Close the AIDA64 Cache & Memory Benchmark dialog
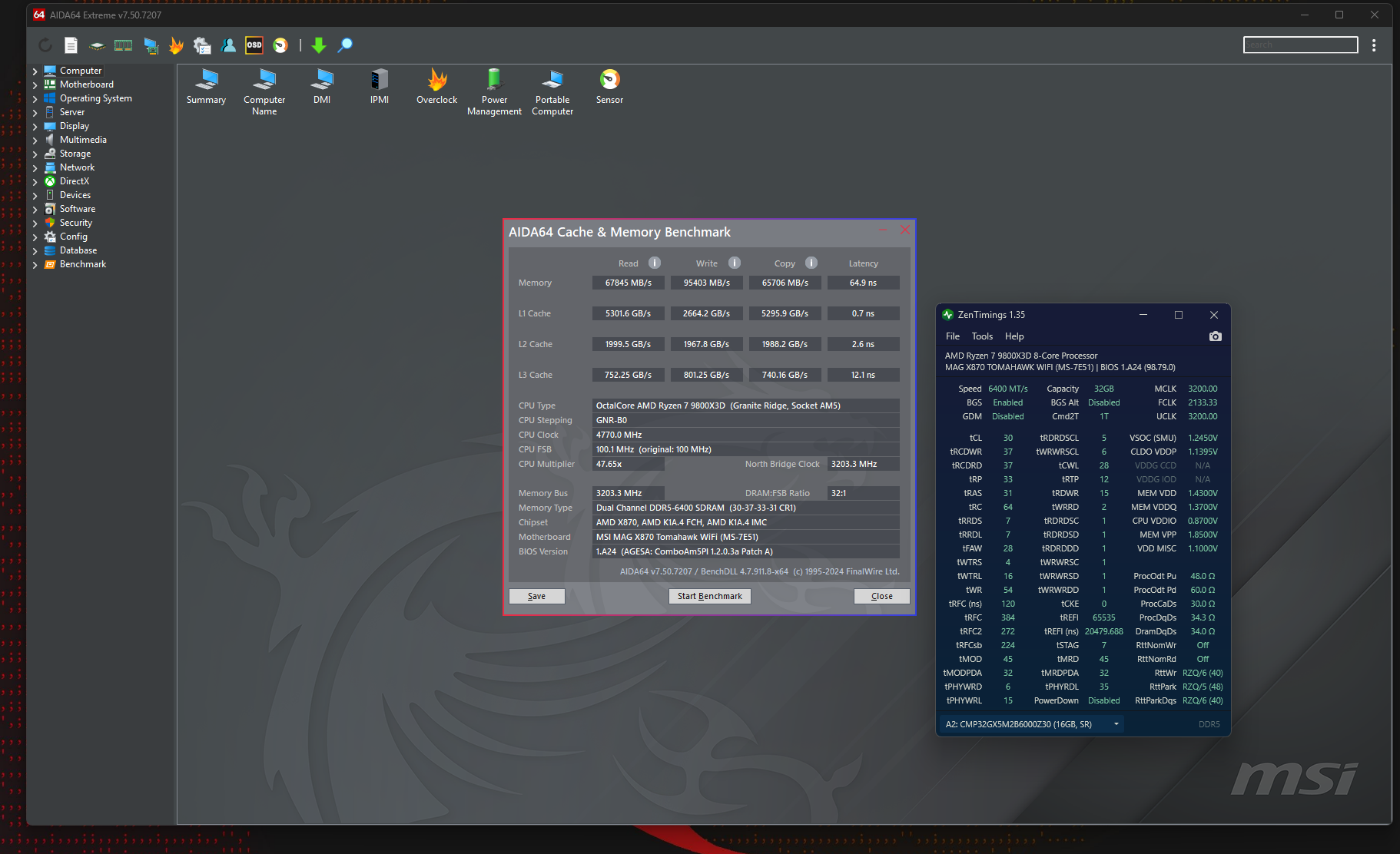 (x=904, y=230)
